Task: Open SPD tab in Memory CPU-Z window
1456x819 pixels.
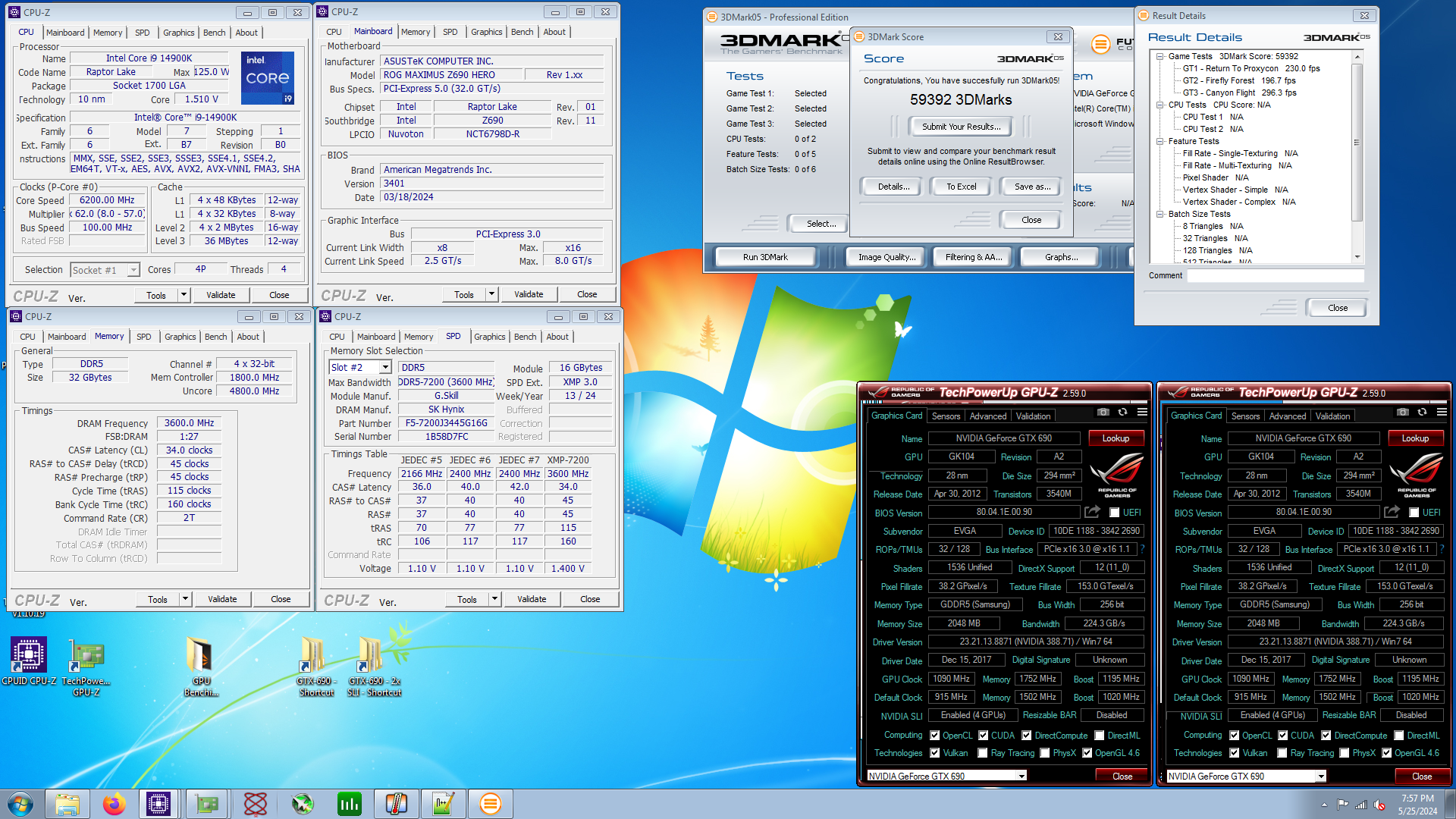Action: (144, 337)
